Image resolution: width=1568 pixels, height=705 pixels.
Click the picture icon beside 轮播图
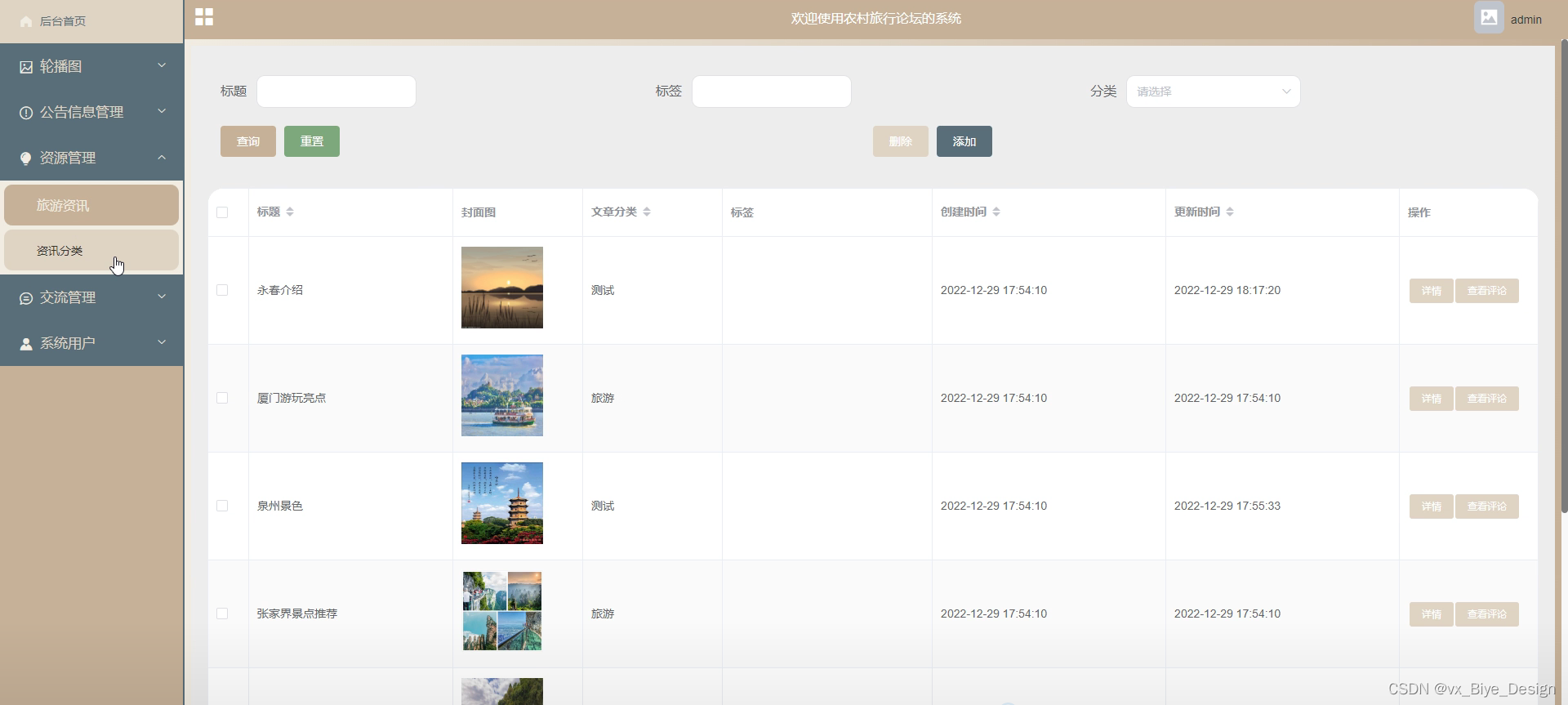pyautogui.click(x=26, y=67)
